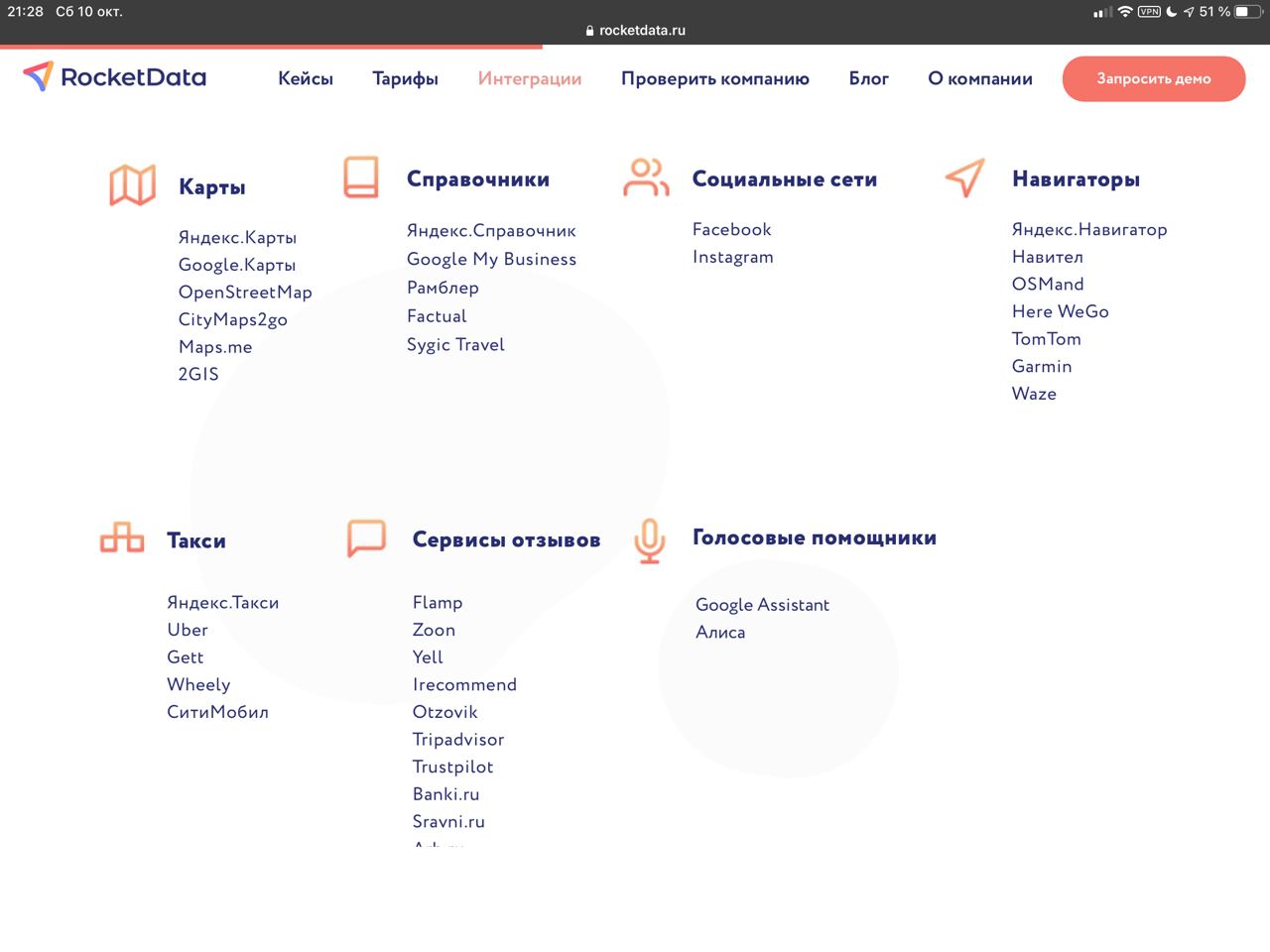Open the Flamp link
The image size is (1270, 952).
pyautogui.click(x=438, y=603)
